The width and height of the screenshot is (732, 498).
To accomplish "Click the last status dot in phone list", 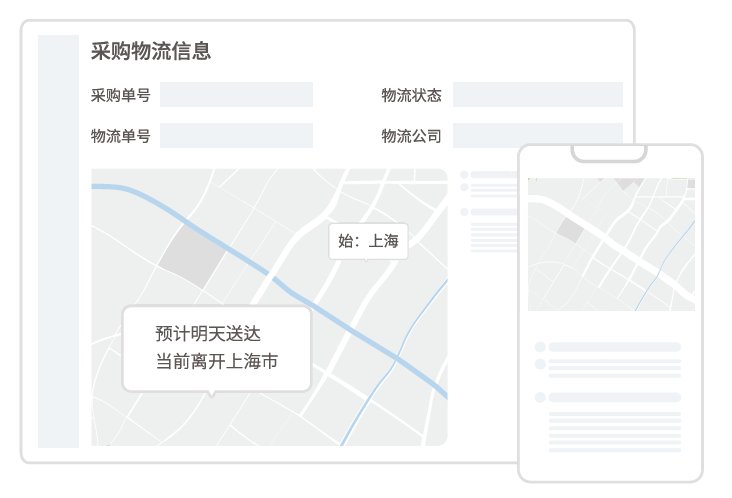I will pos(540,397).
